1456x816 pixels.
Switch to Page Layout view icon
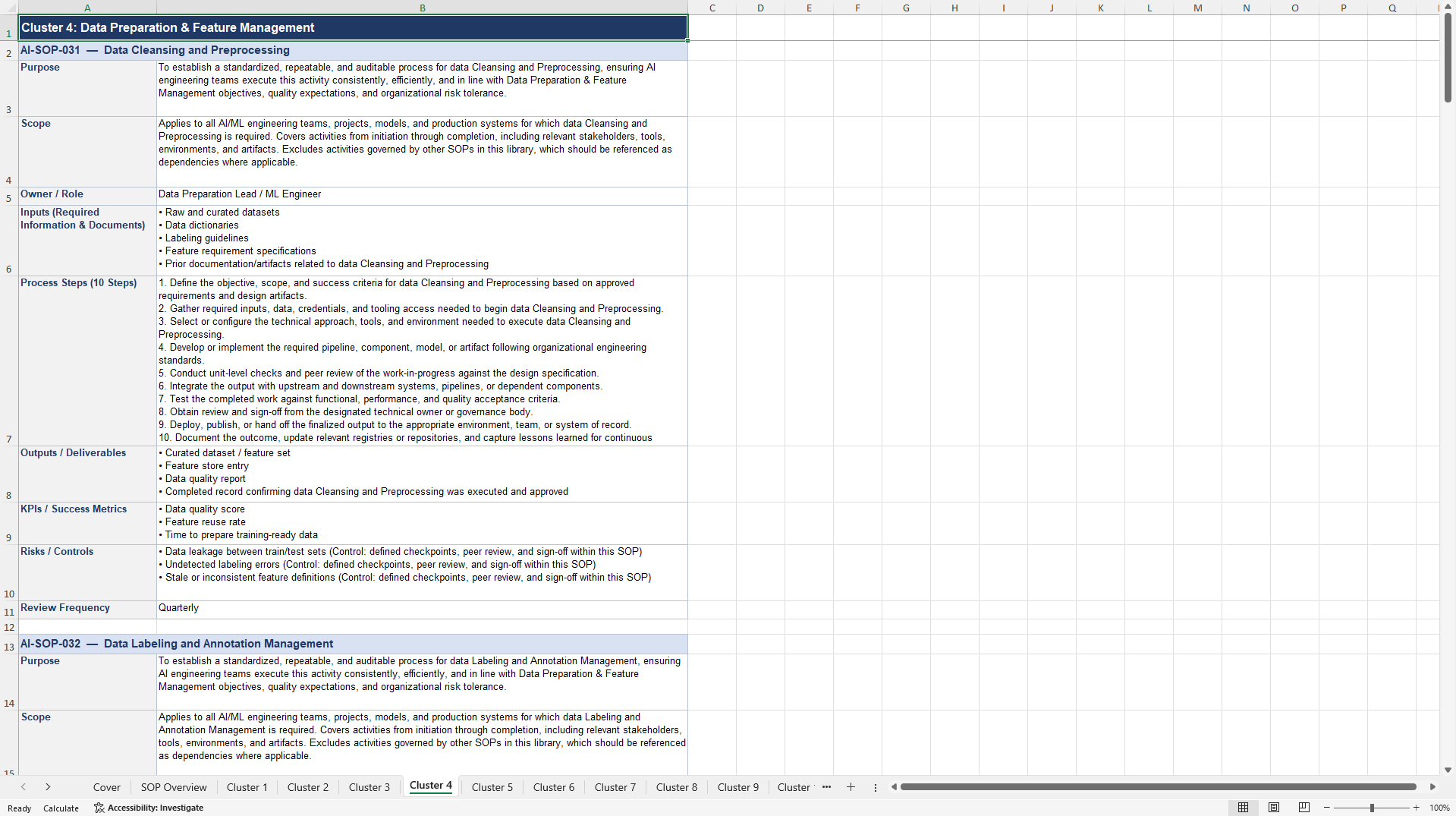point(1274,808)
